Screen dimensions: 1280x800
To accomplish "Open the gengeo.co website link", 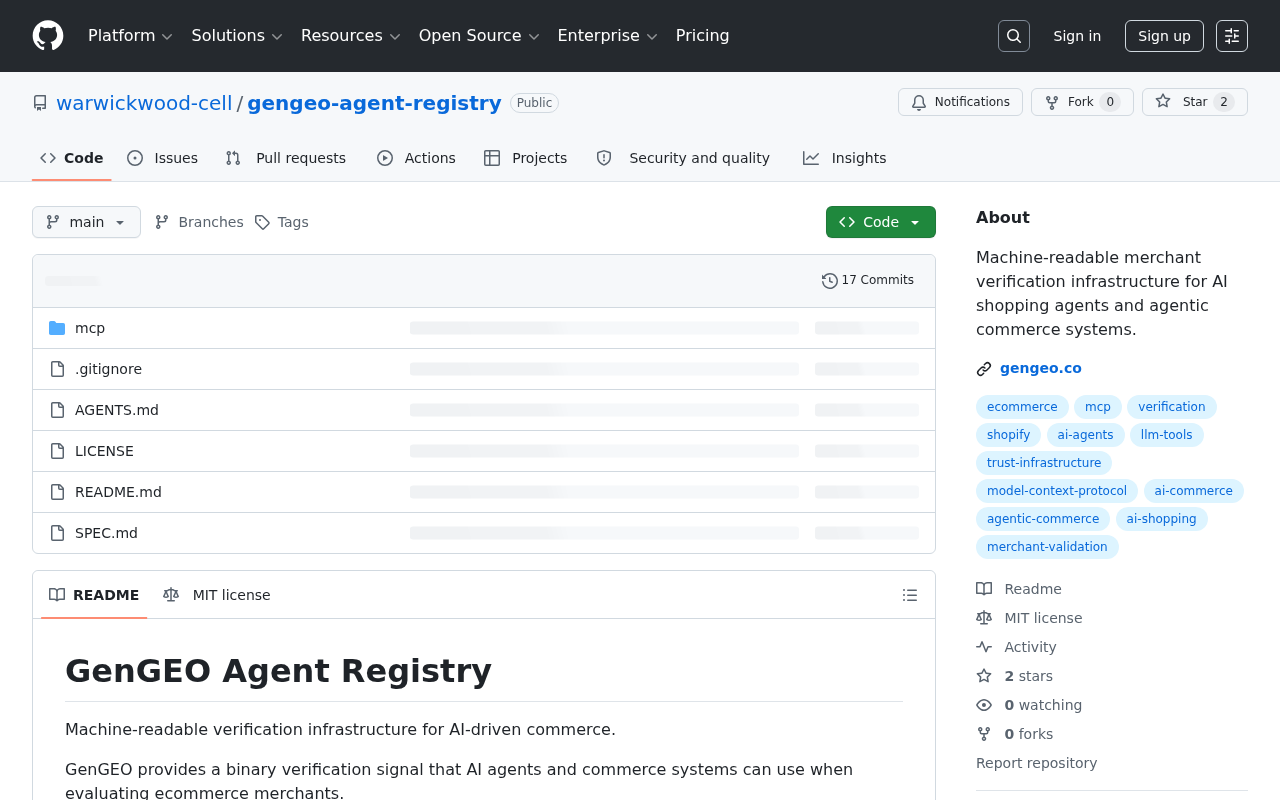I will [x=1041, y=368].
